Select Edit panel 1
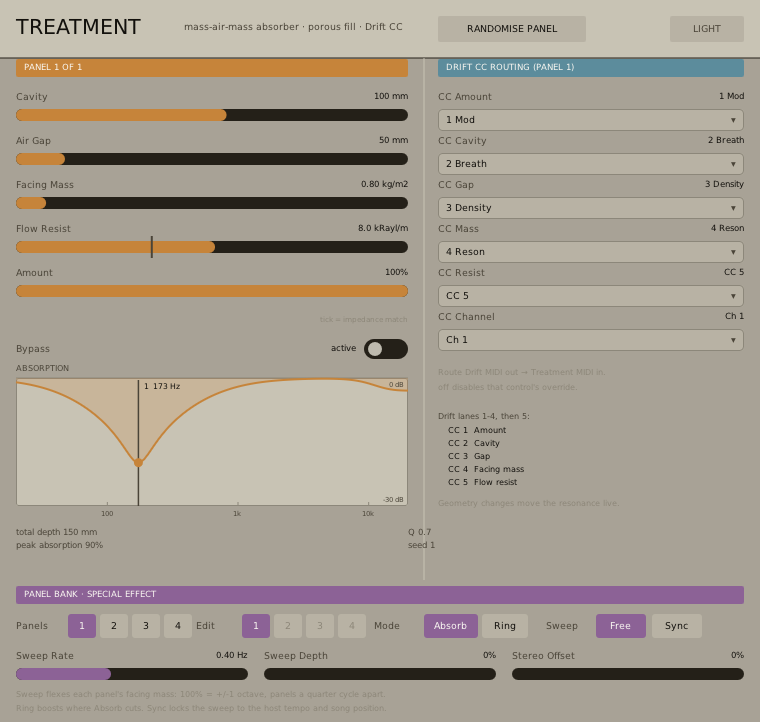Viewport: 760px width, 722px height. pyautogui.click(x=256, y=626)
